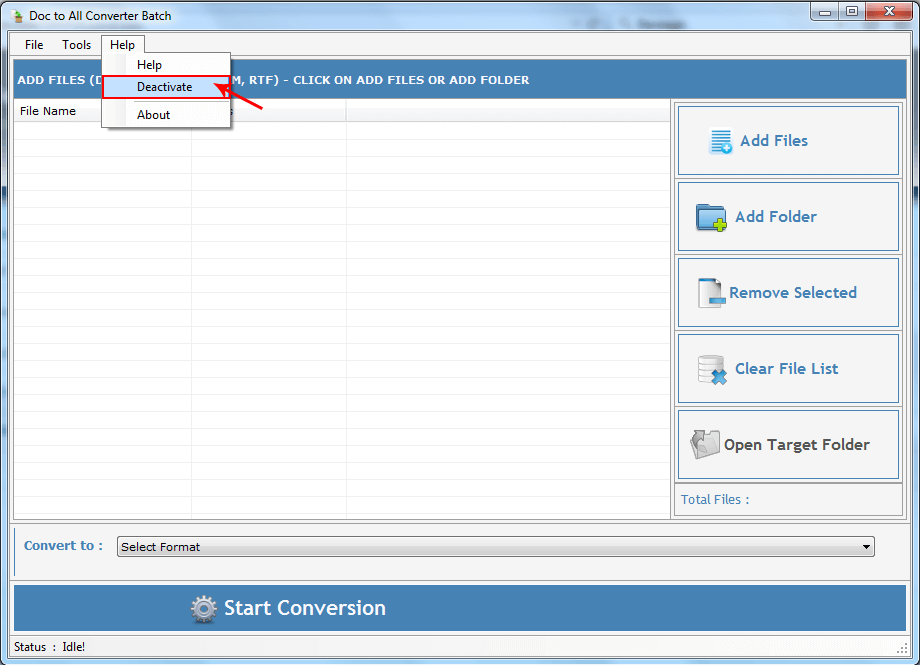Click the Total Files label
This screenshot has width=920, height=665.
(x=715, y=499)
